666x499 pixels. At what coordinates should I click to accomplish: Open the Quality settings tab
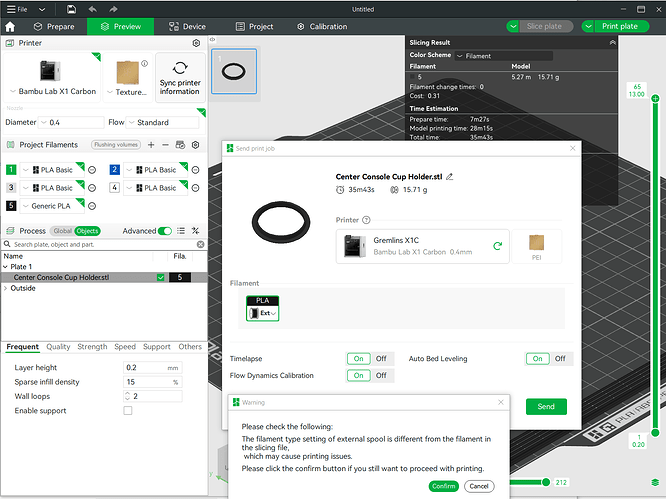(x=58, y=347)
